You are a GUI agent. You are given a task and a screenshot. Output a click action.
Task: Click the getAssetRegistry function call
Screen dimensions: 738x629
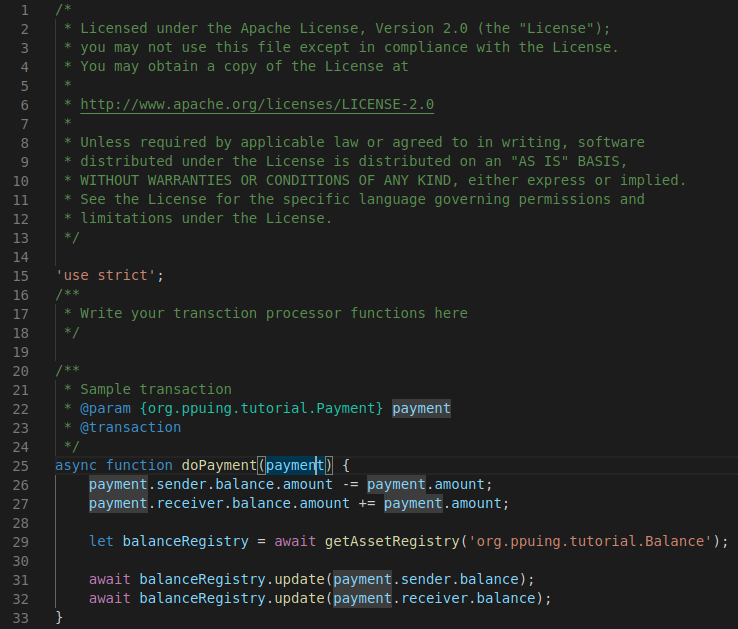pos(392,541)
